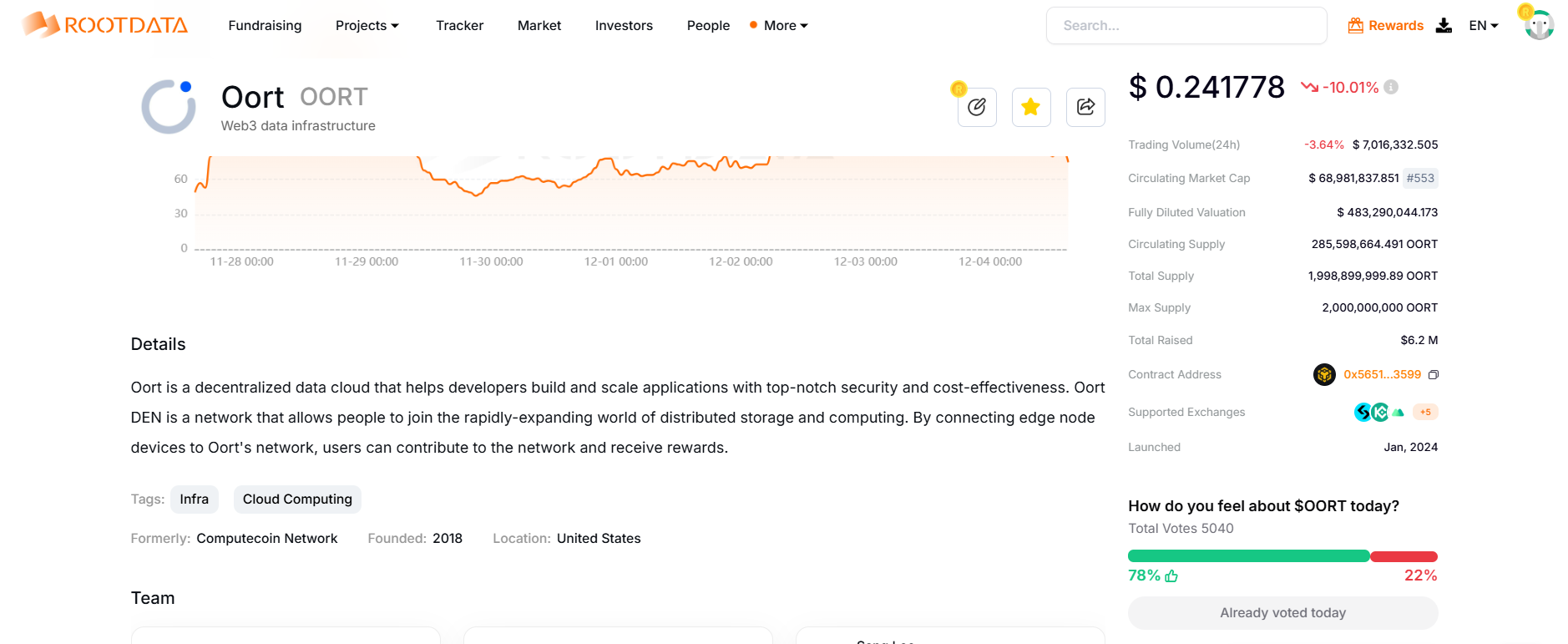The width and height of the screenshot is (1568, 644).
Task: Click the 22% bearish vote percentage
Action: click(x=1420, y=576)
